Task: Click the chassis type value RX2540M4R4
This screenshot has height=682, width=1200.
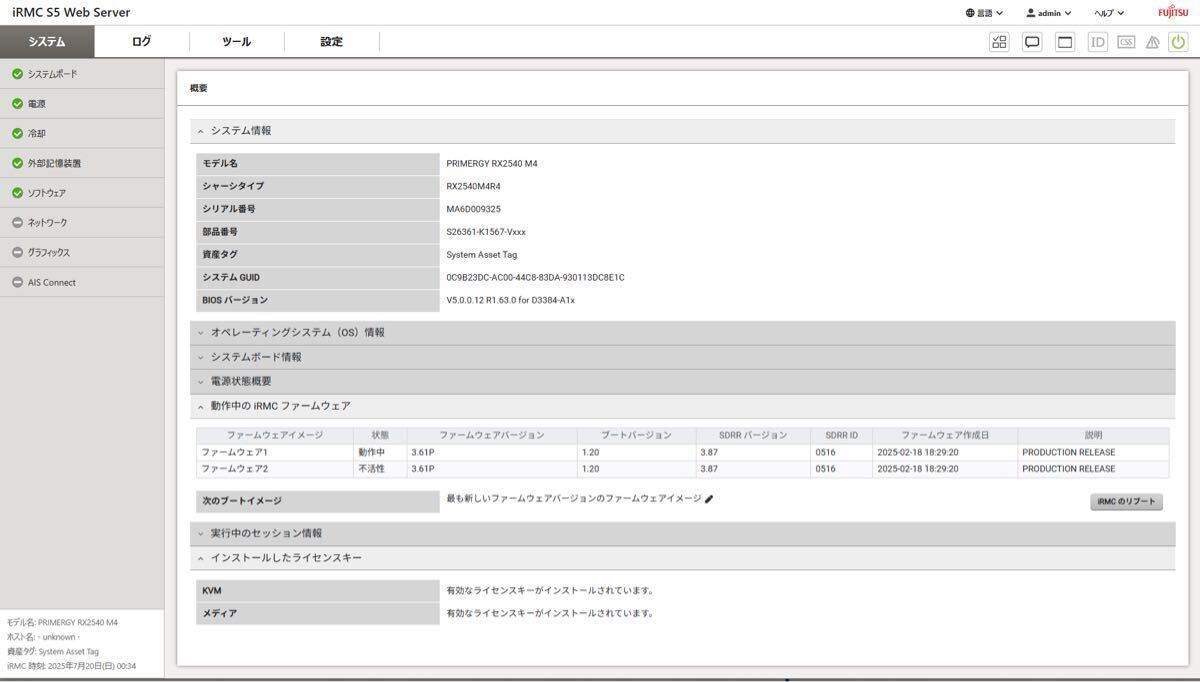Action: pyautogui.click(x=474, y=186)
